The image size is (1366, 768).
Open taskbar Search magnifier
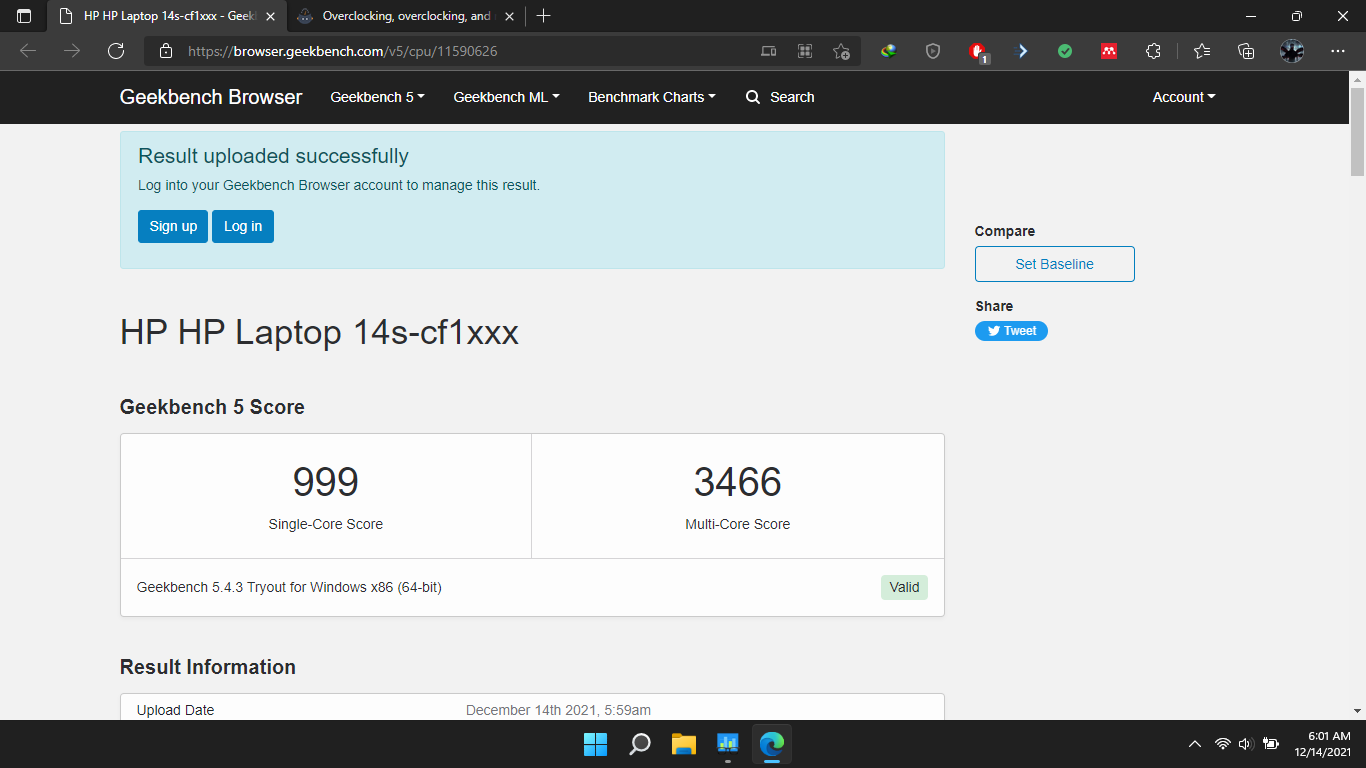click(x=639, y=744)
